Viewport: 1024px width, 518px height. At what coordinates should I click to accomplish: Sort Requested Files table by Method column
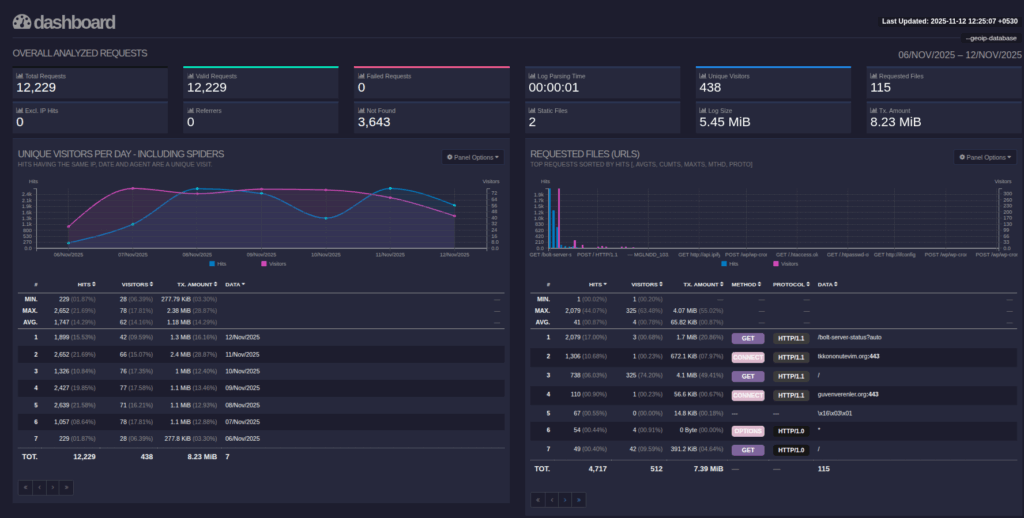(745, 285)
